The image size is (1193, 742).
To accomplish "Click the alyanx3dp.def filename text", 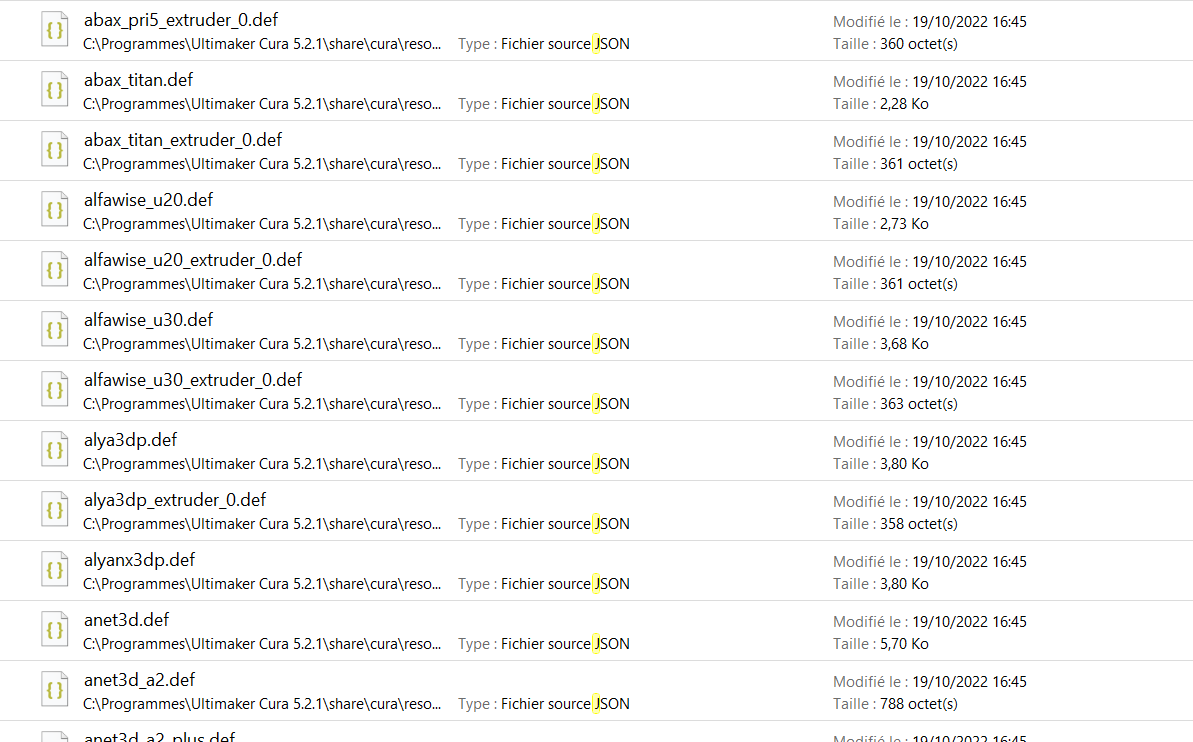I will [139, 560].
